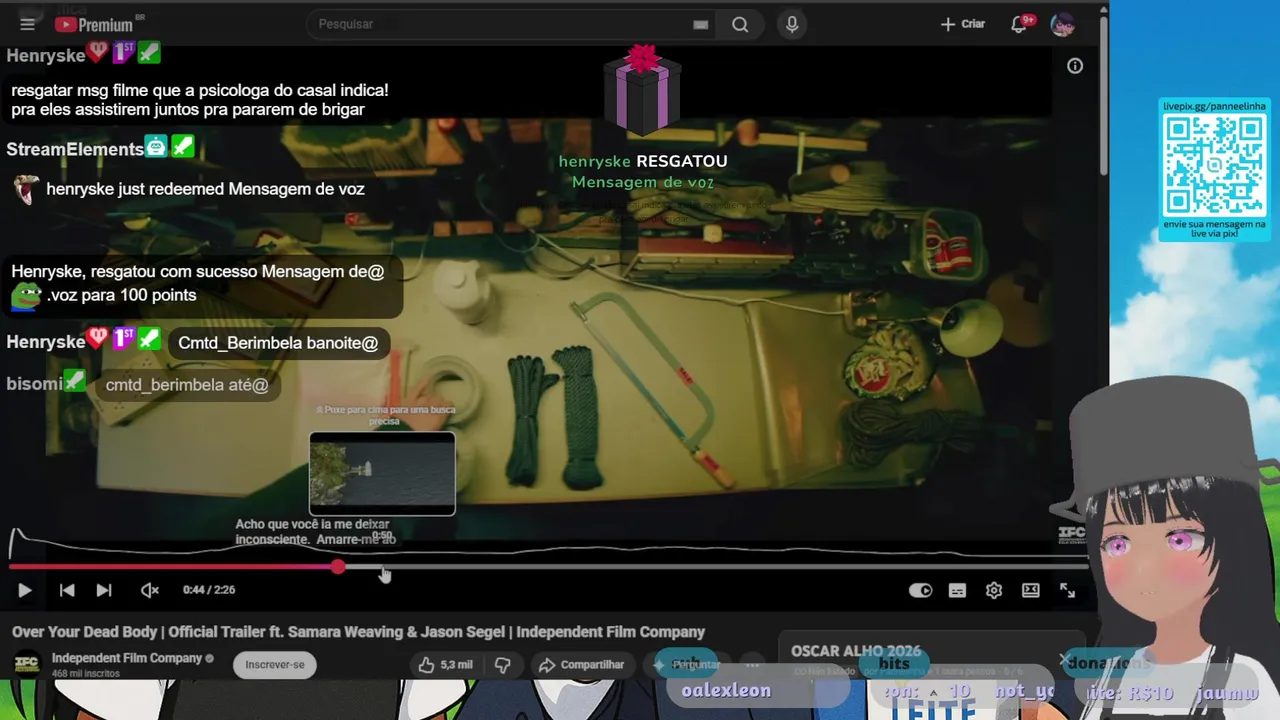This screenshot has height=720, width=1280.
Task: Skip to next video
Action: [104, 590]
